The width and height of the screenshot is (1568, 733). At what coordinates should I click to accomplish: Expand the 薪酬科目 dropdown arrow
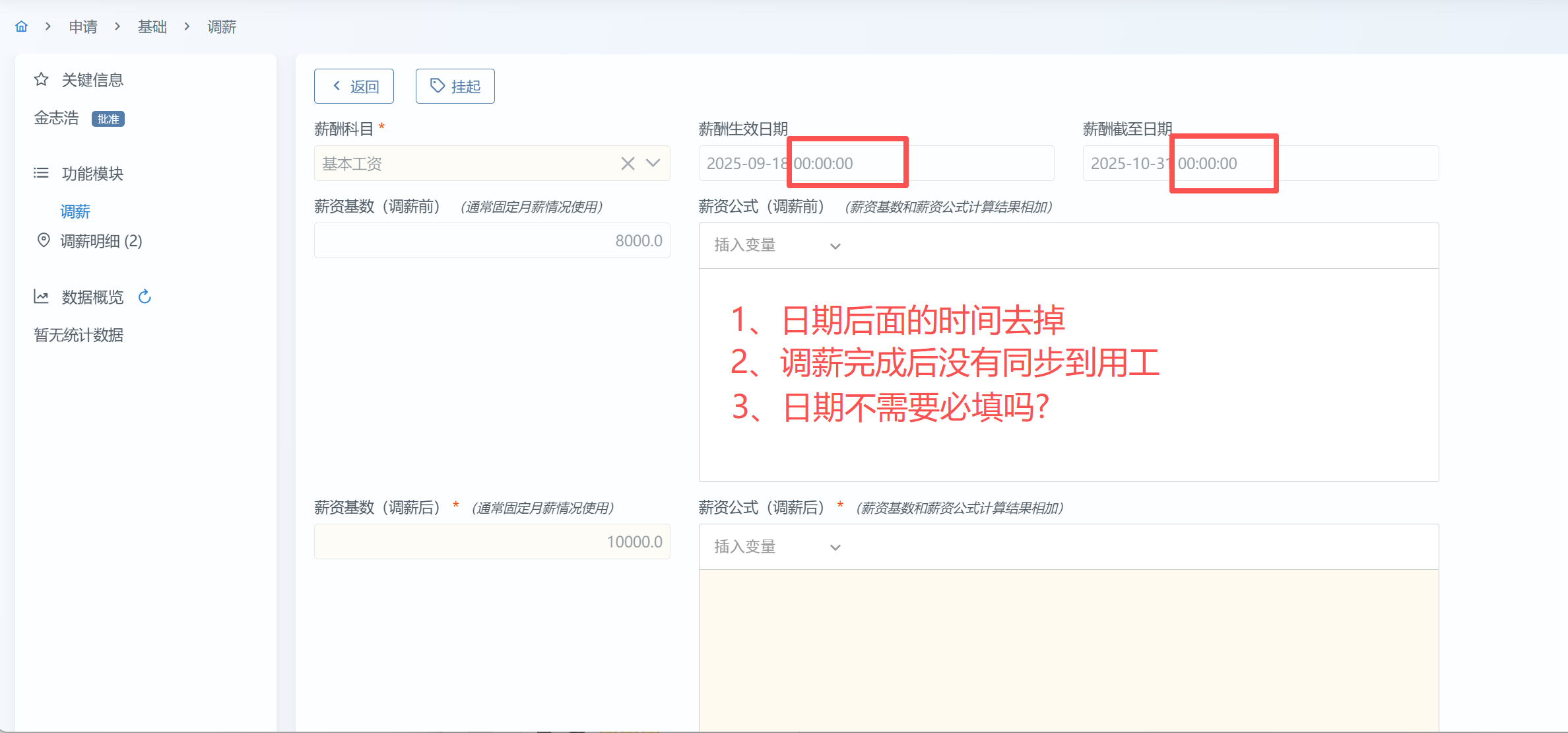point(653,163)
